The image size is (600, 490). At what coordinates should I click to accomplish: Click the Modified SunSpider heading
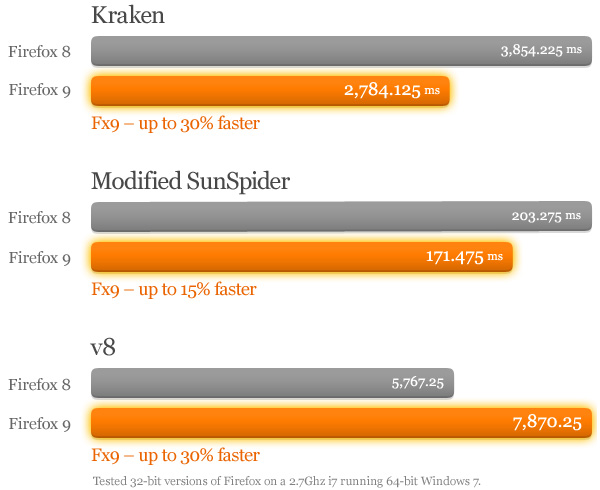[x=191, y=181]
